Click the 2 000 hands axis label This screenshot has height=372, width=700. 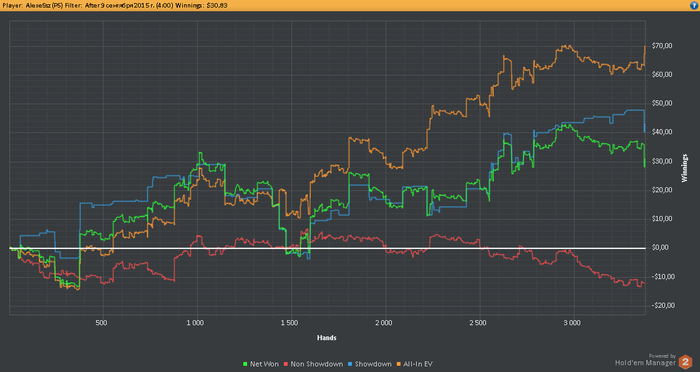click(383, 323)
